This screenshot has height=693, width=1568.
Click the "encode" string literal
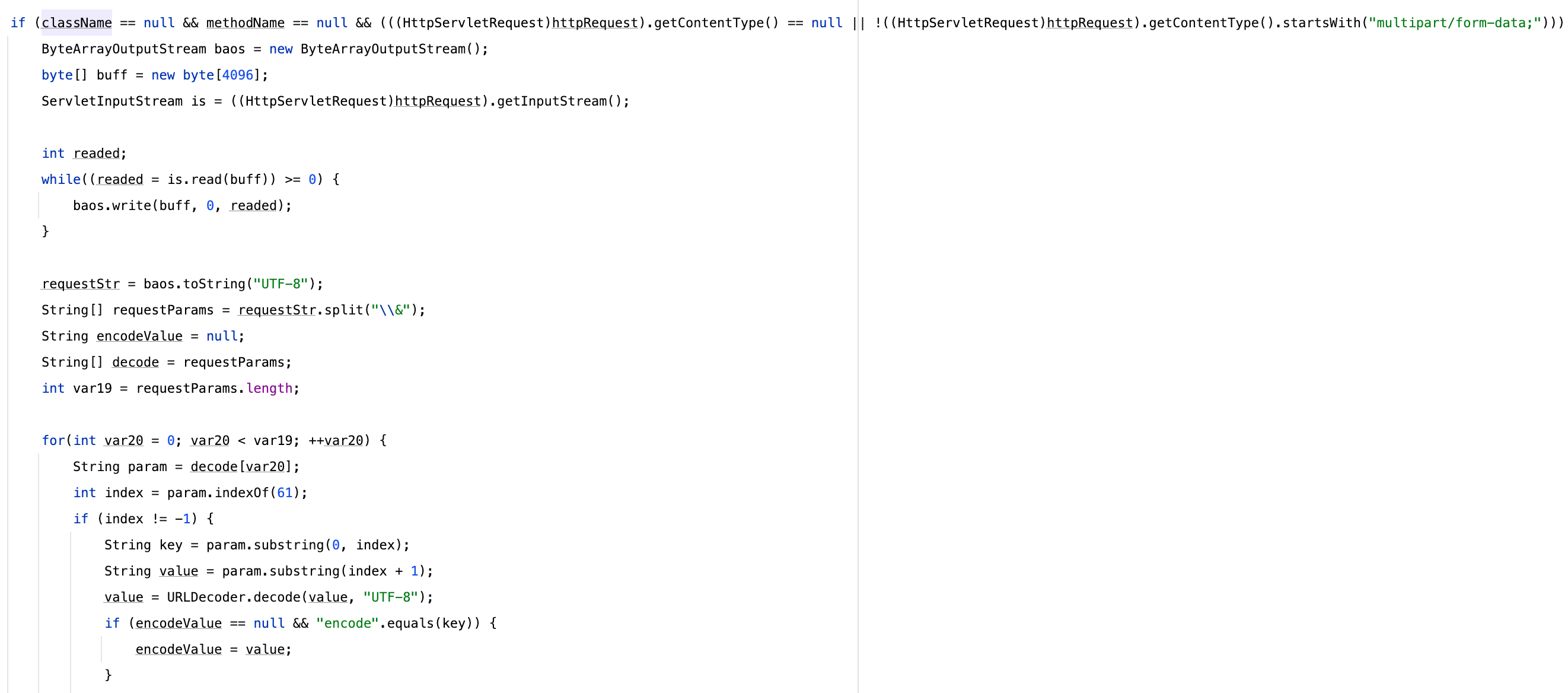click(348, 624)
